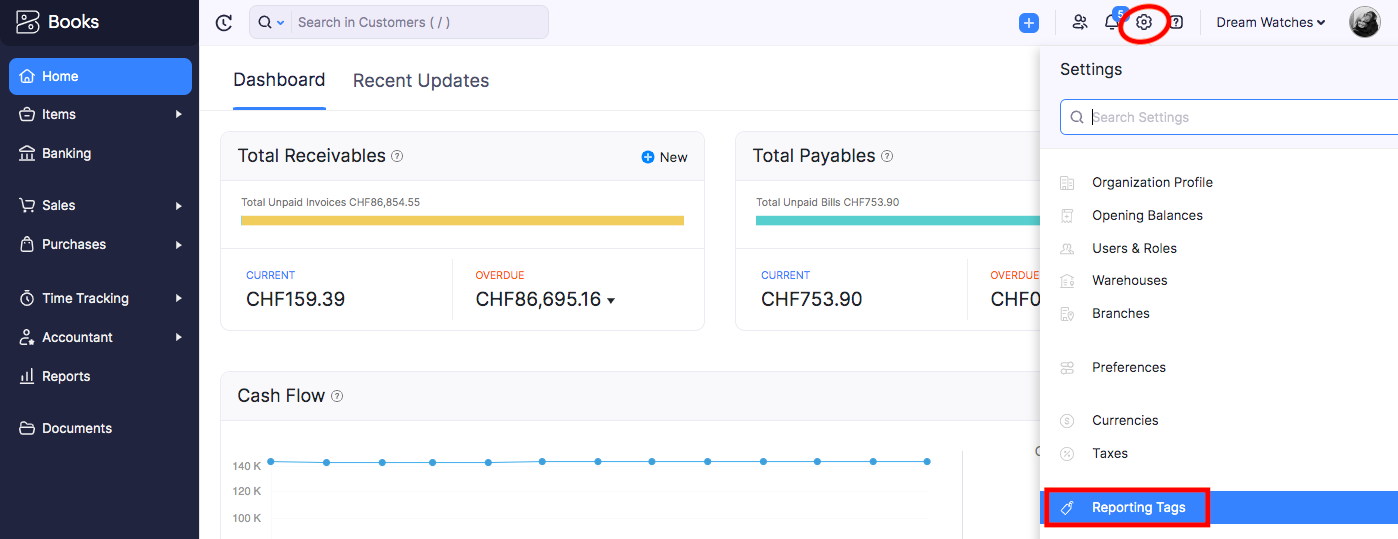This screenshot has width=1398, height=539.
Task: Click the help question mark icon
Action: click(x=1176, y=22)
